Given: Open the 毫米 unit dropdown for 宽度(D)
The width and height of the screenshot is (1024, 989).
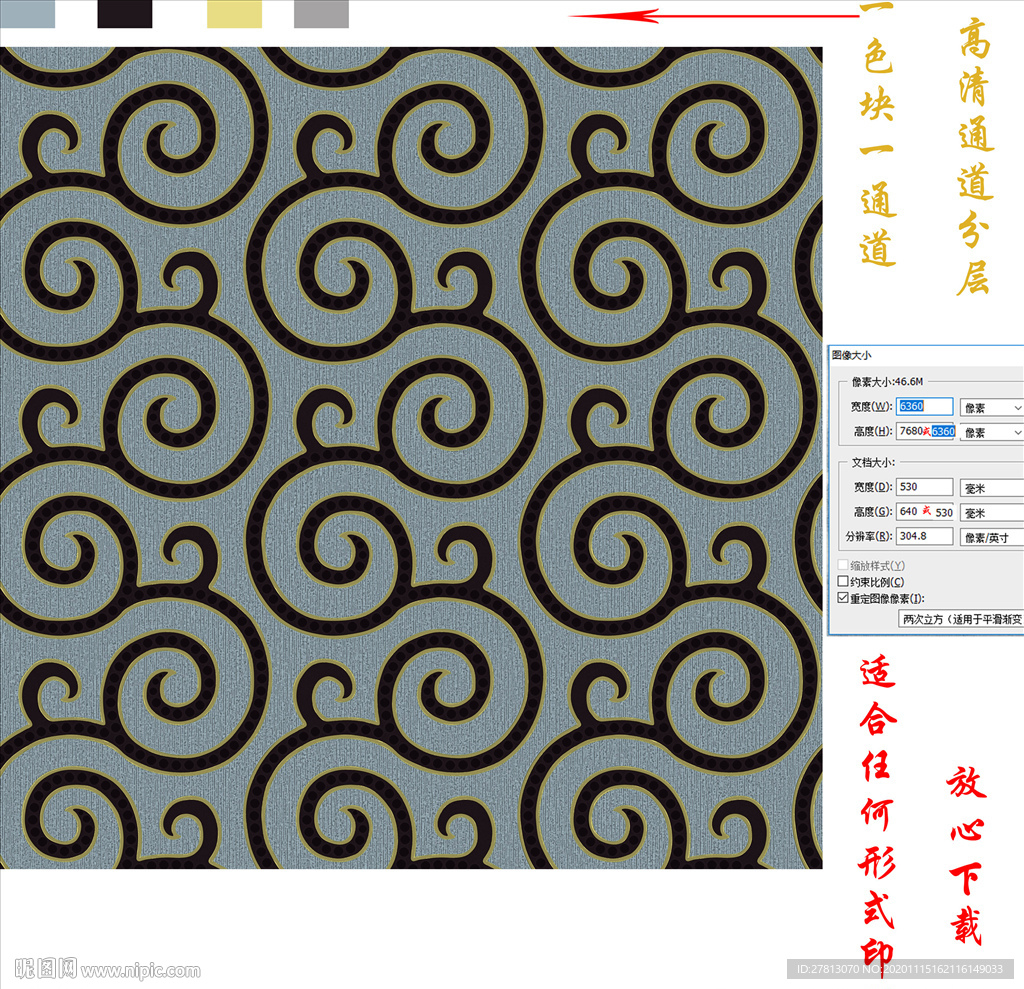Looking at the screenshot, I should [992, 488].
